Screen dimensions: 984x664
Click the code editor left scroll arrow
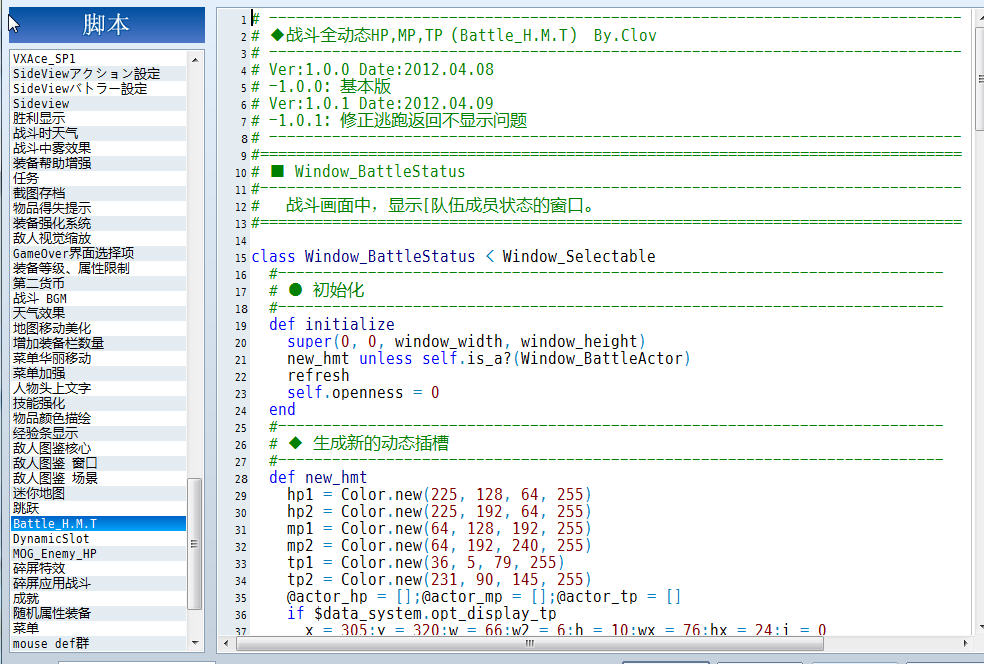click(227, 643)
